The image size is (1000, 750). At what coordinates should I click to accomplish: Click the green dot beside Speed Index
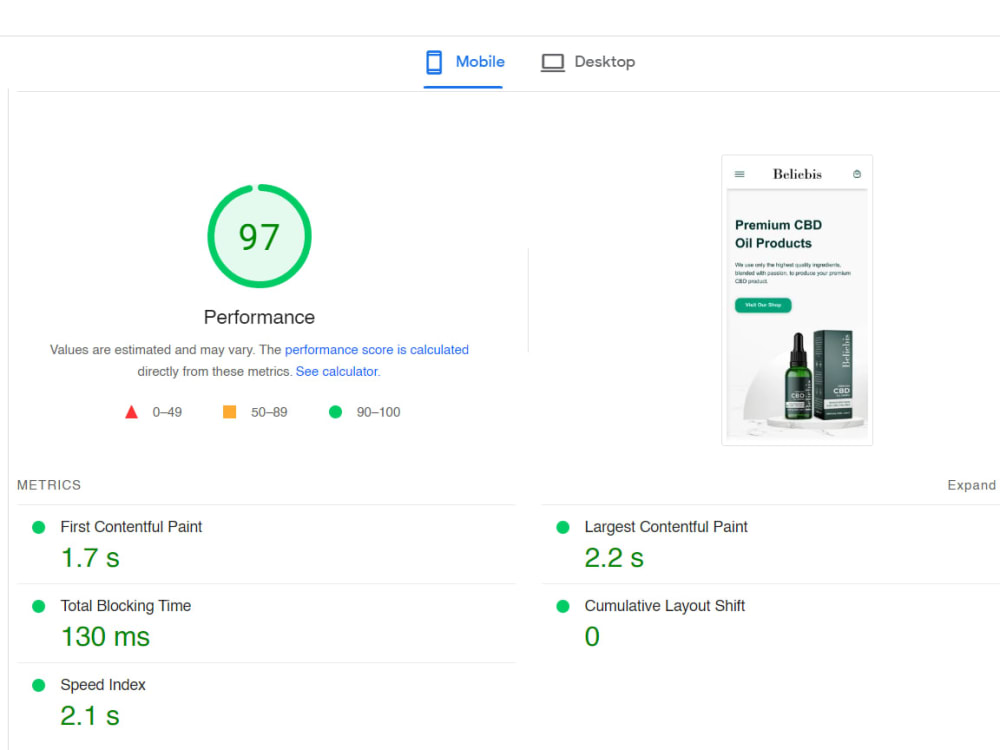point(38,686)
